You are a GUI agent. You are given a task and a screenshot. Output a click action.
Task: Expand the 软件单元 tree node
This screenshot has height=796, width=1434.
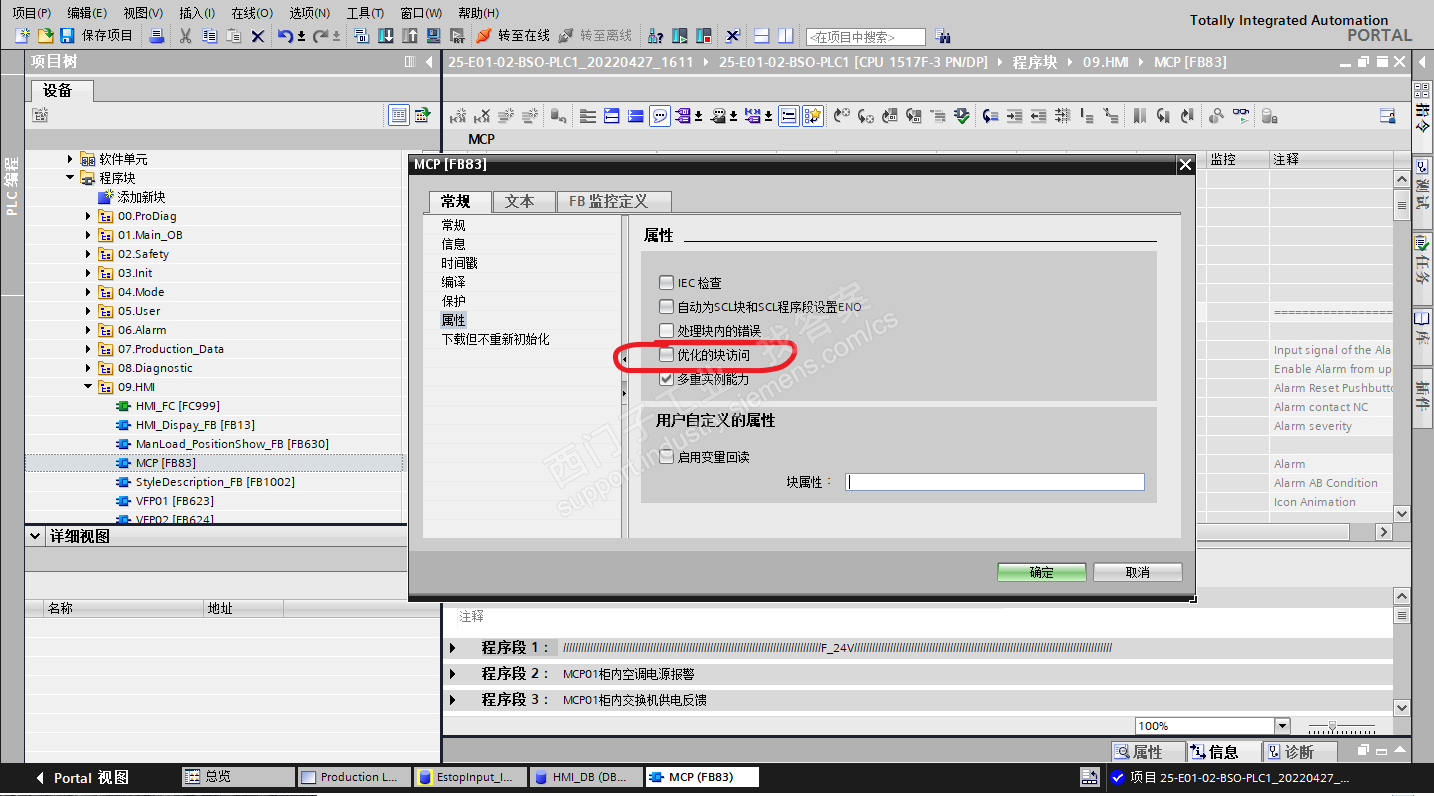click(x=70, y=159)
